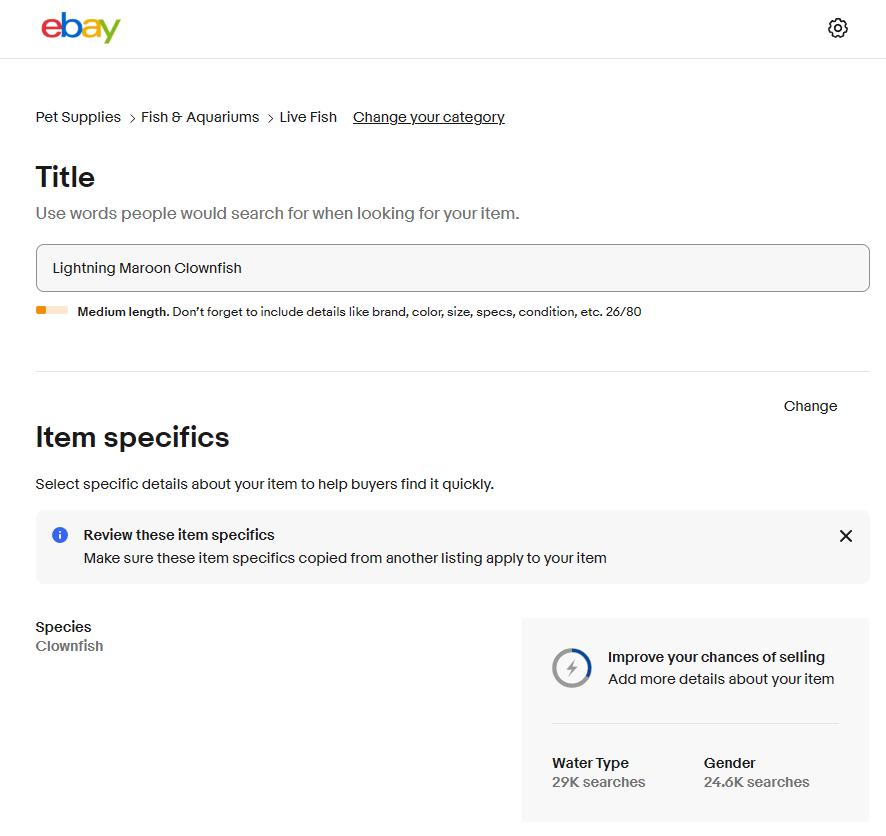Dismiss the Review item specifics notice
Screen dimensions: 886x836
click(845, 536)
